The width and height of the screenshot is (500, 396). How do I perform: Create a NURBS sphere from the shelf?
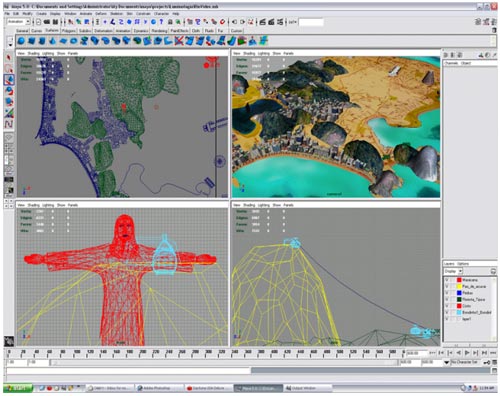pyautogui.click(x=21, y=41)
